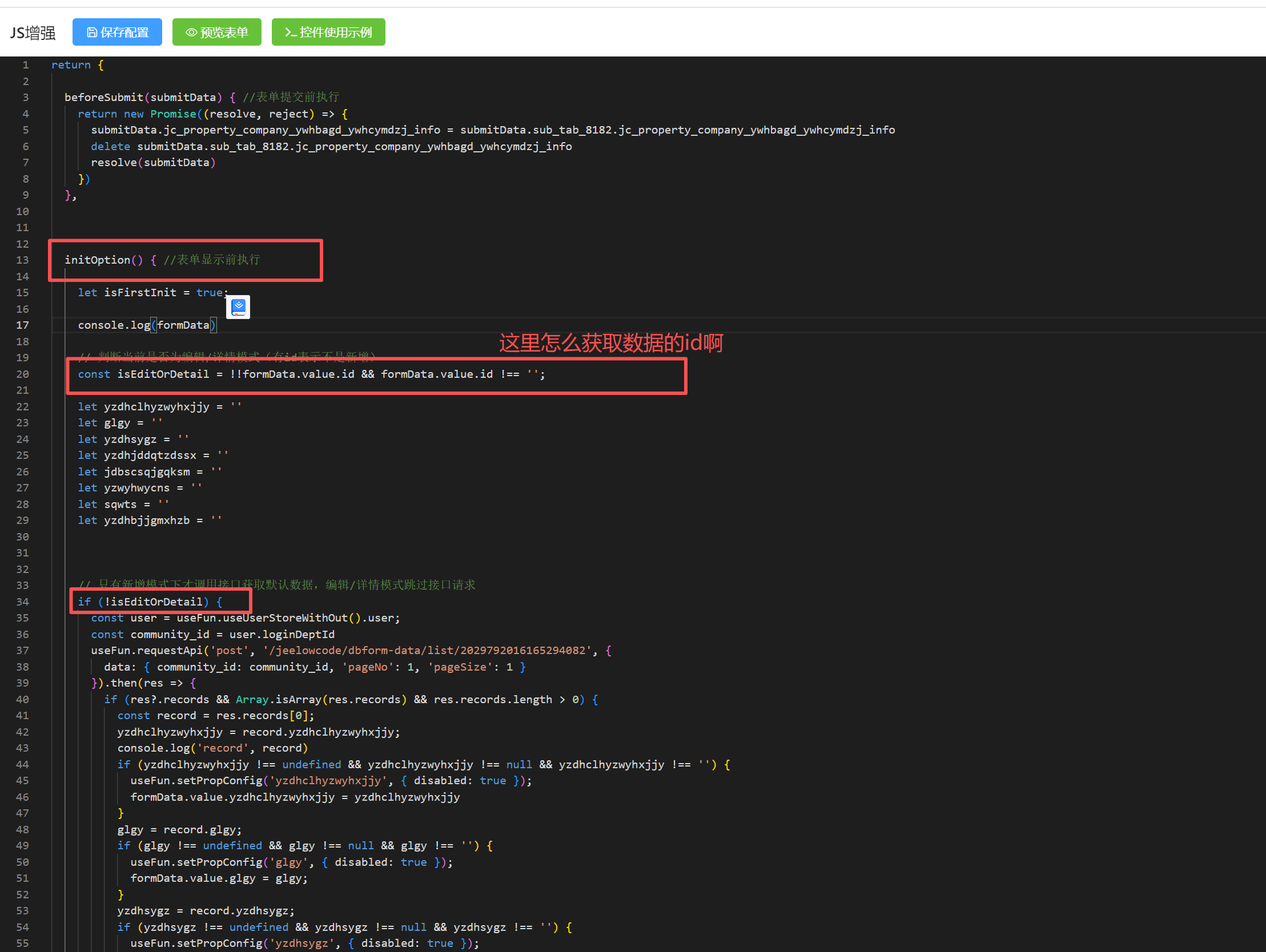Click line number 17 in gutter
This screenshot has height=952, width=1266.
tap(22, 325)
